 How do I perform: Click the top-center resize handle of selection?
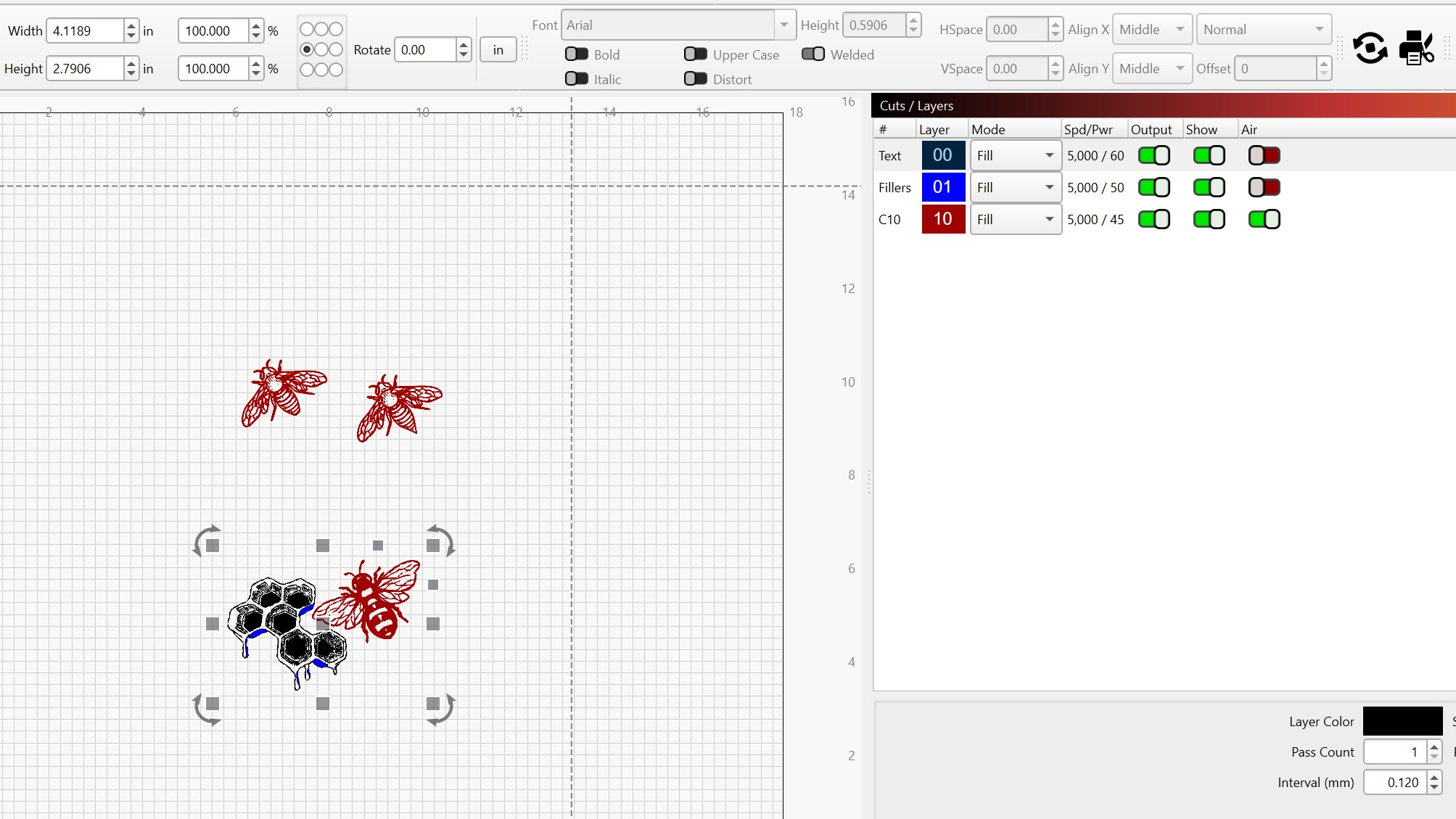pos(323,546)
